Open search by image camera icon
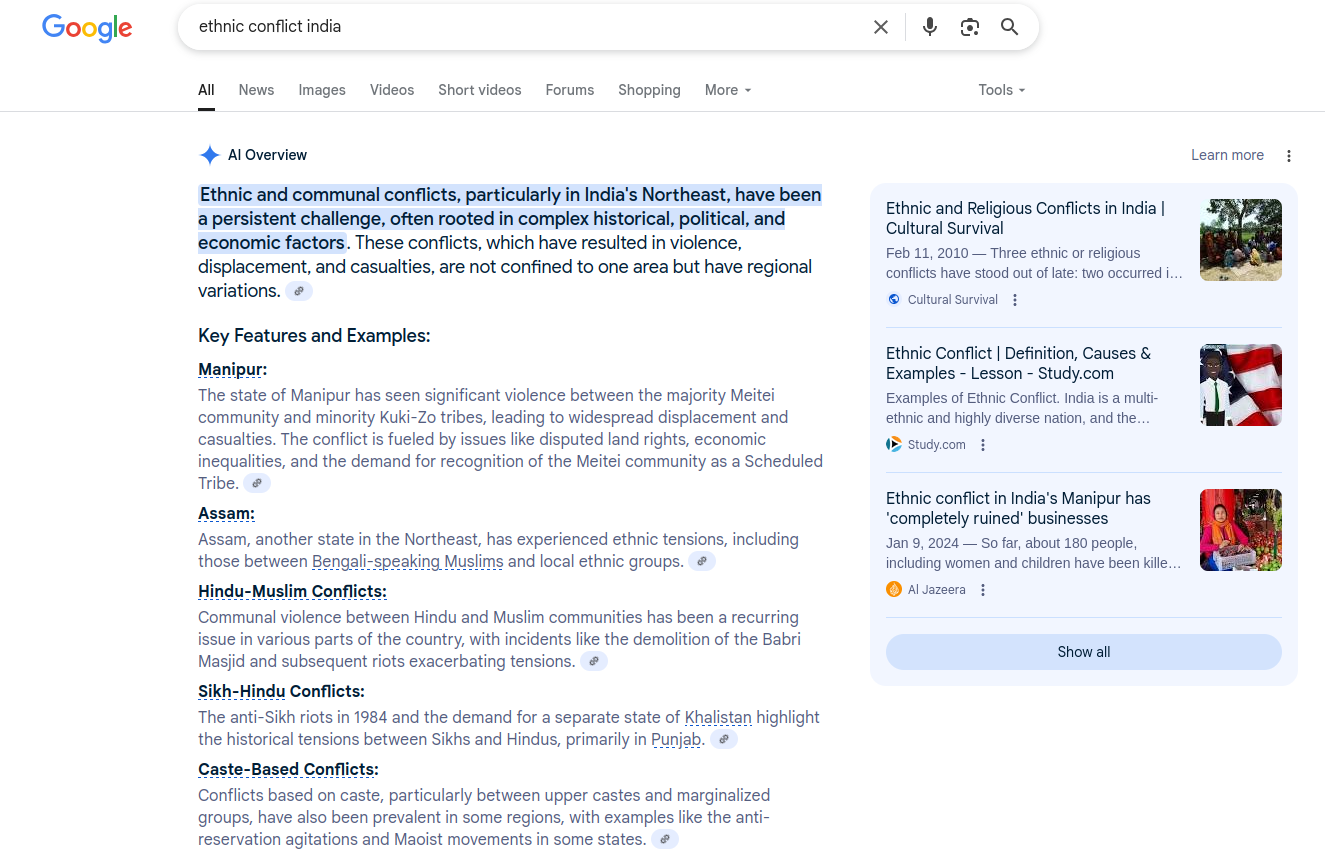 [970, 27]
